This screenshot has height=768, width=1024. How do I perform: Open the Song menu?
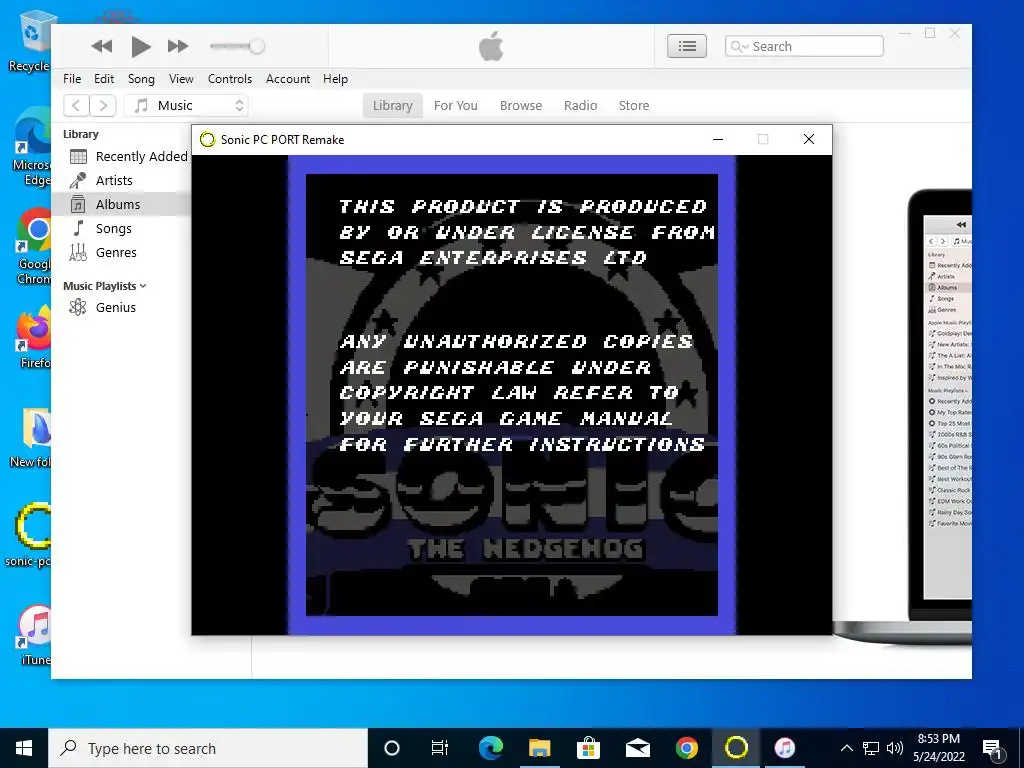coord(141,79)
